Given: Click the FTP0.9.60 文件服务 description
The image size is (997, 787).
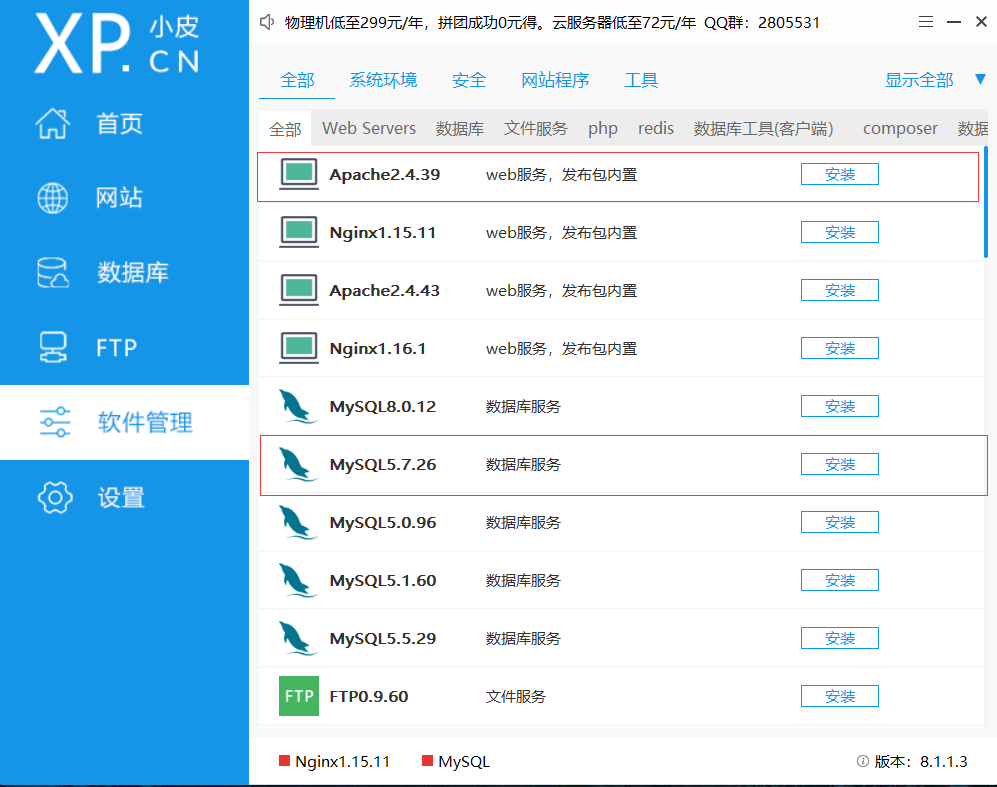Looking at the screenshot, I should click(x=516, y=697).
